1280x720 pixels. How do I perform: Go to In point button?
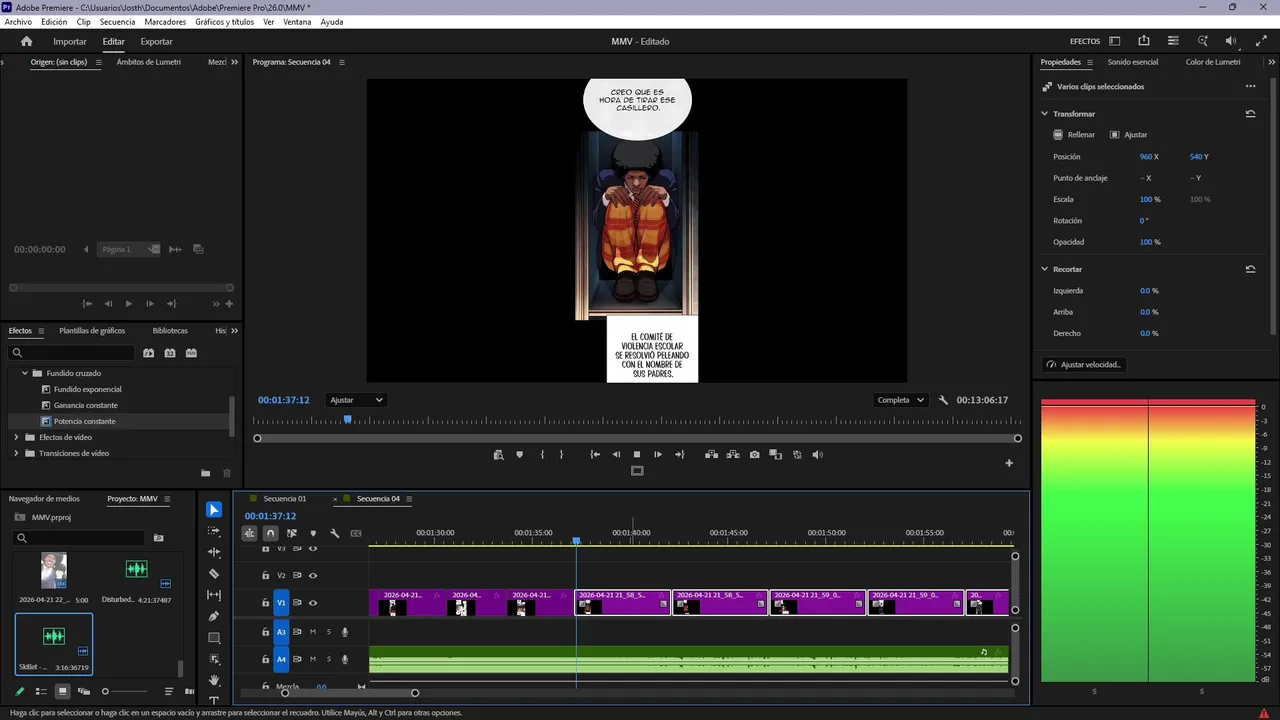(595, 454)
